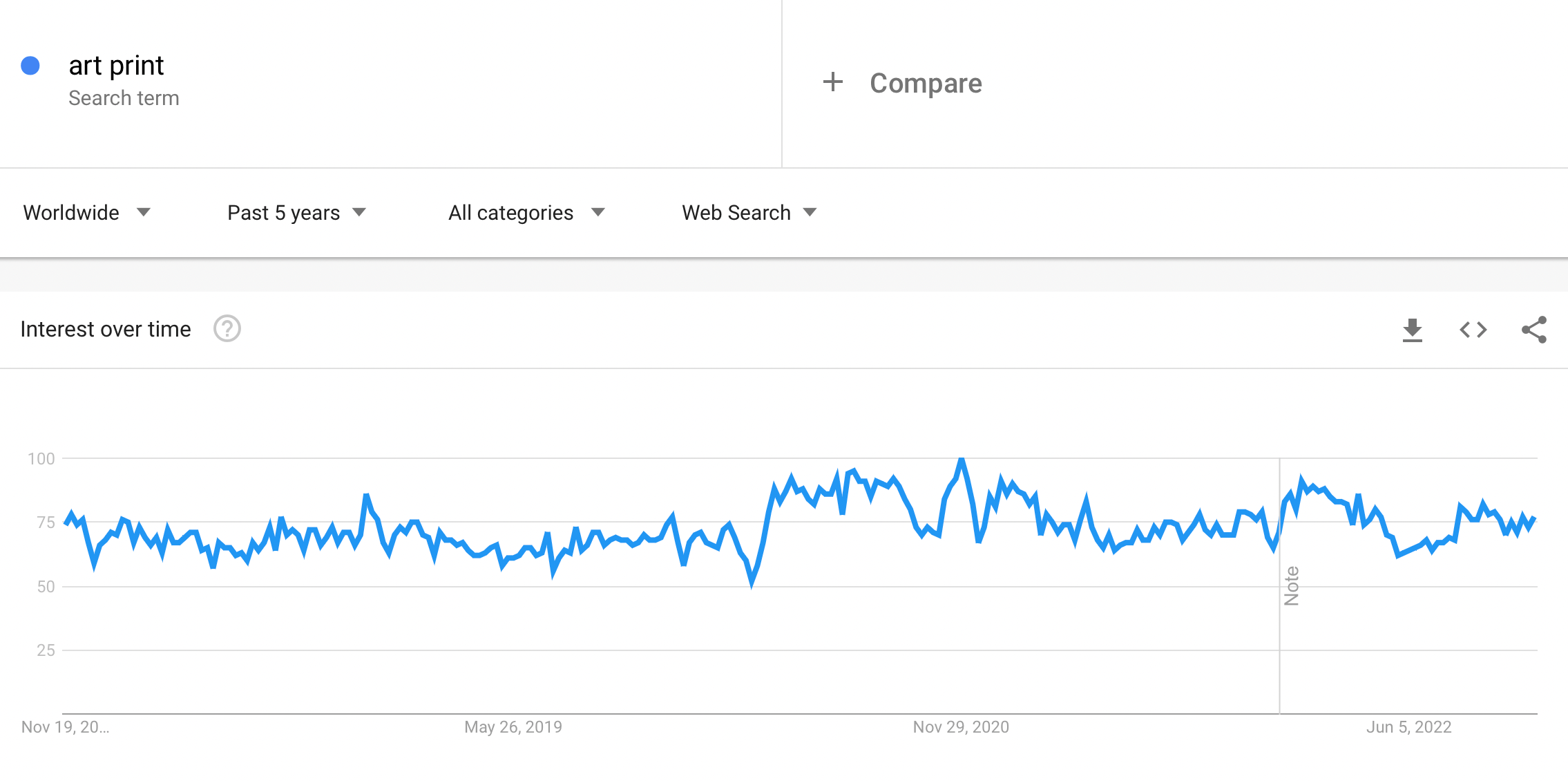Screen dimensions: 1568x781
Task: Open the Note marker on chart
Action: point(1291,585)
